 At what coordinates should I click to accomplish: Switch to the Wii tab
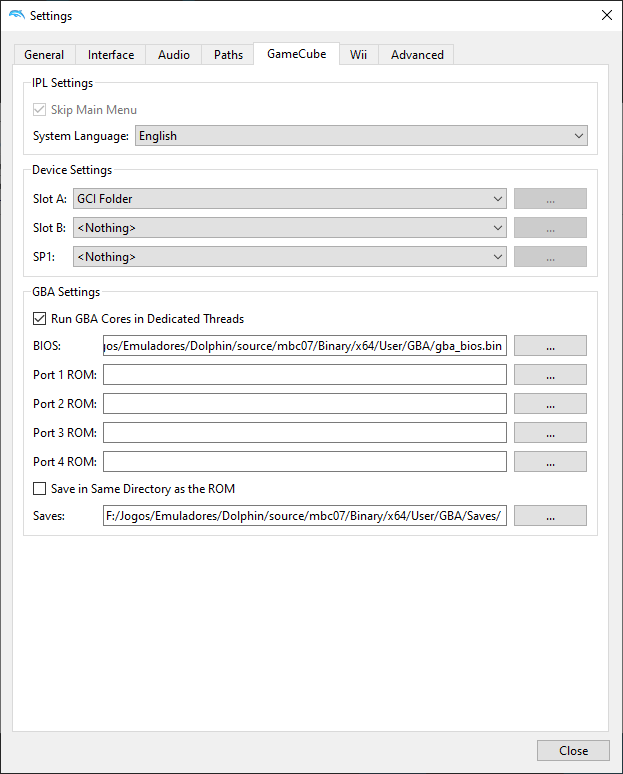point(358,55)
